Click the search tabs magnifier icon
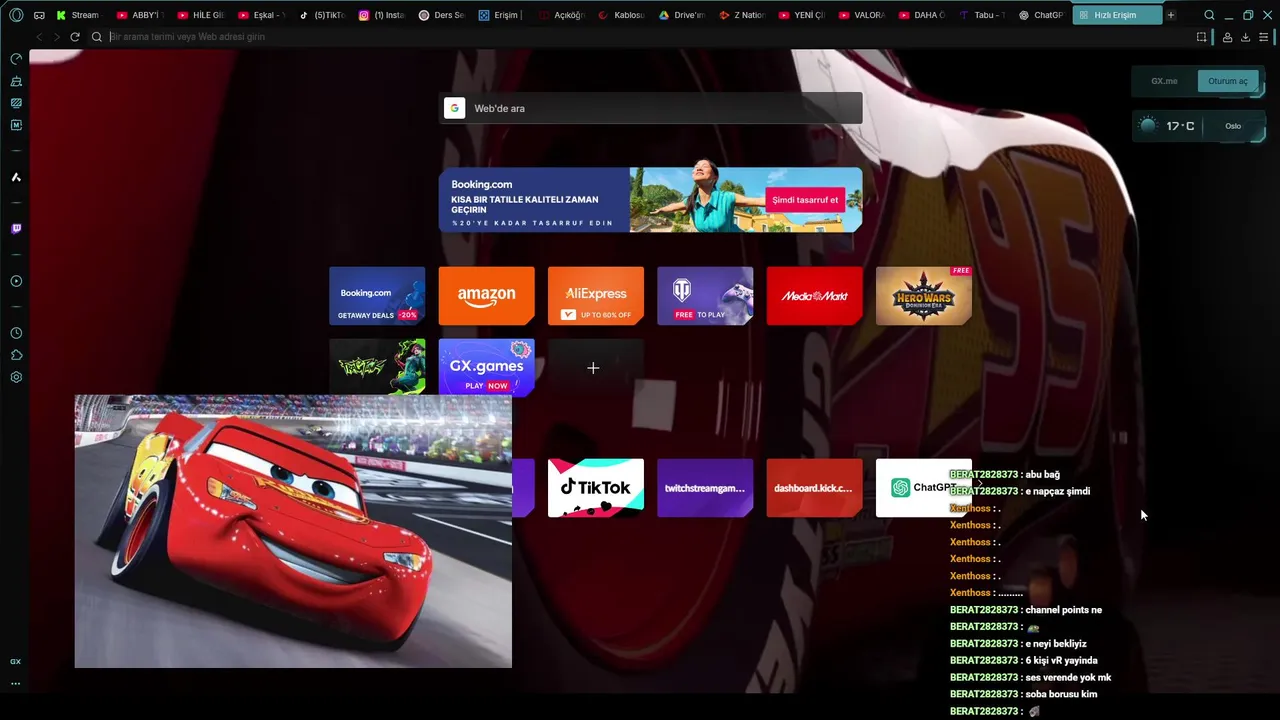This screenshot has height=720, width=1280. coord(1209,15)
